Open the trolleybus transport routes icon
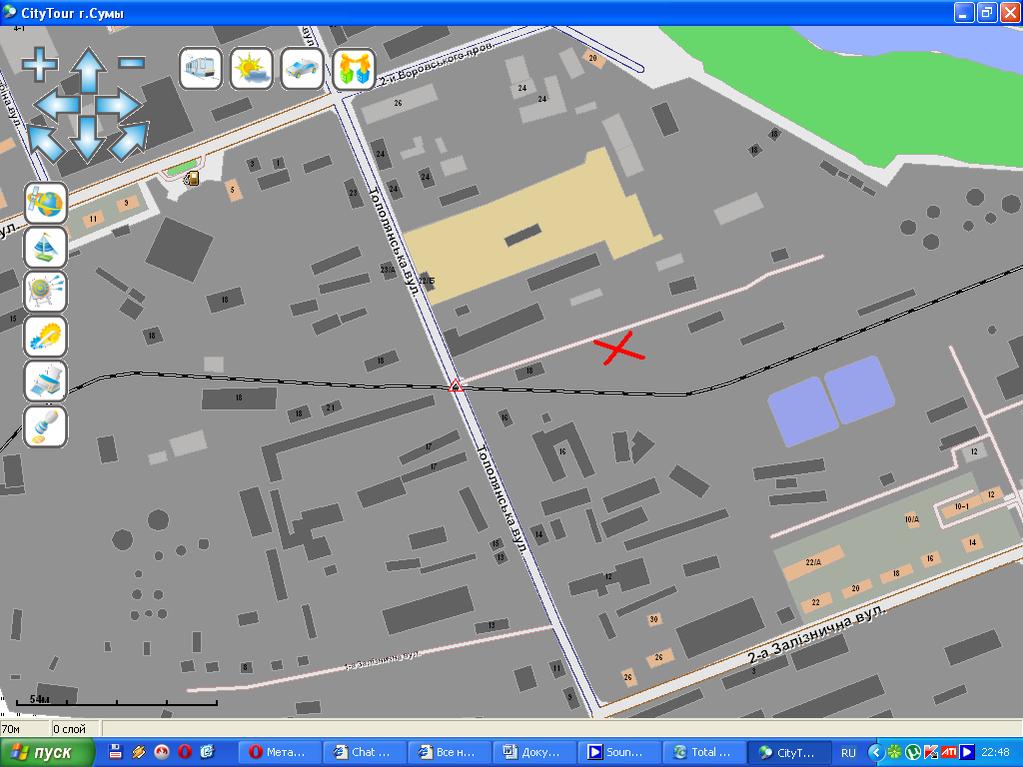The width and height of the screenshot is (1023, 767). tap(201, 69)
